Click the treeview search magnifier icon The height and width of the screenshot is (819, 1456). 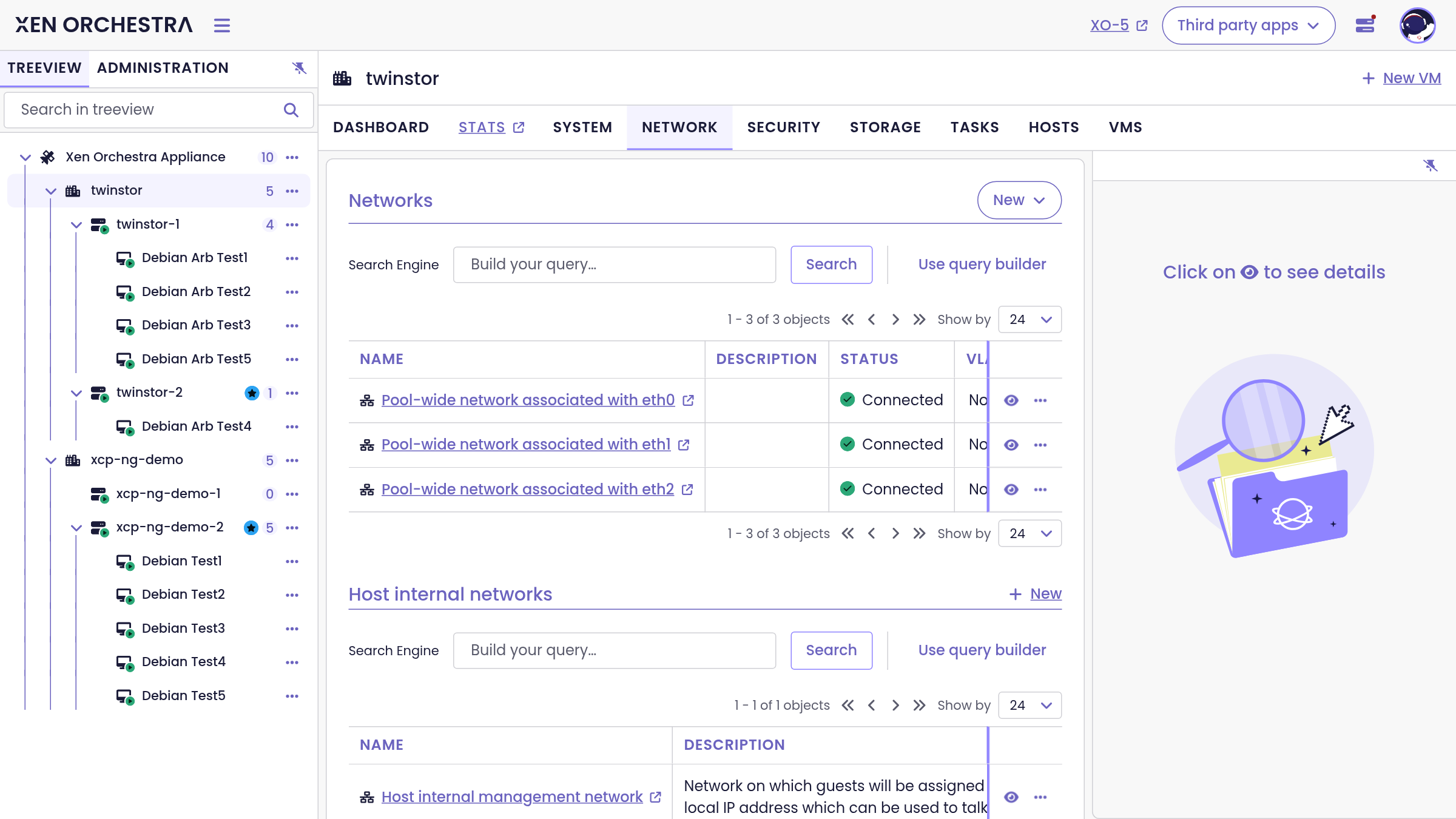[291, 110]
